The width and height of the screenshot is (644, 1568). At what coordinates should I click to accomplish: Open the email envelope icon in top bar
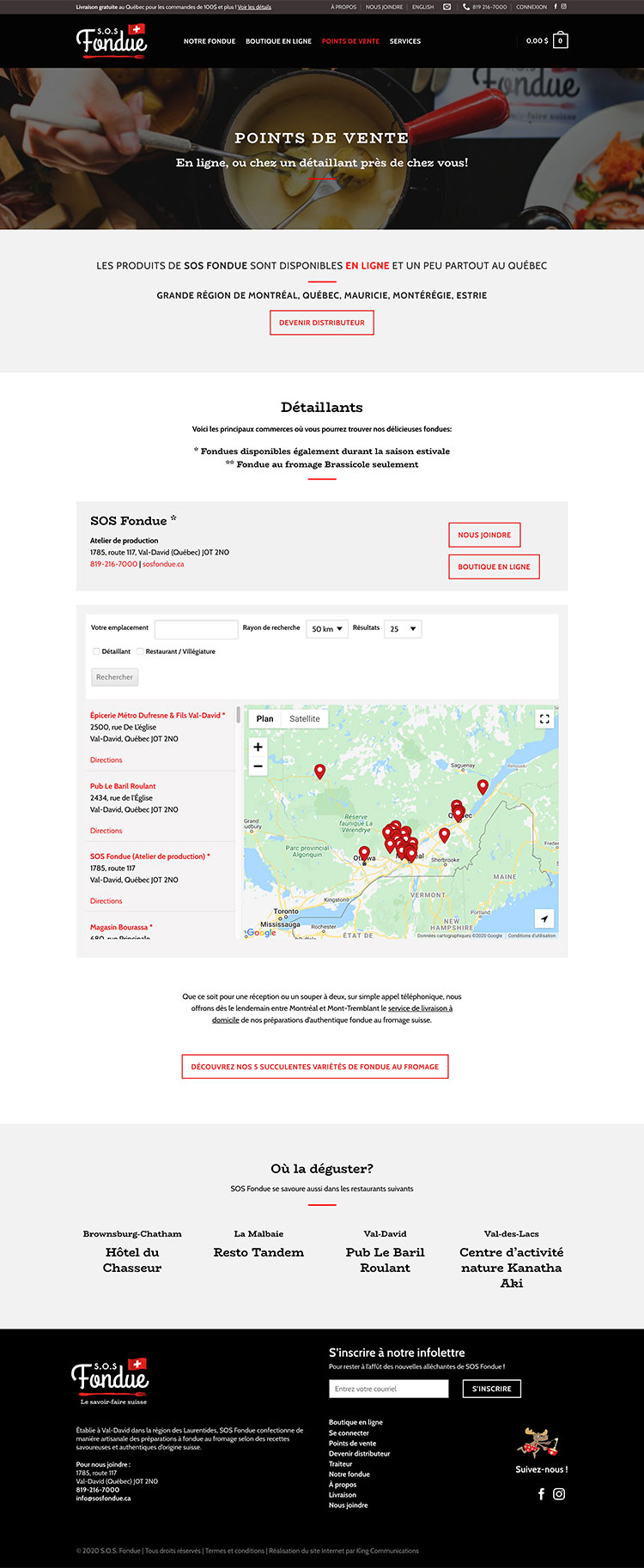tap(447, 7)
